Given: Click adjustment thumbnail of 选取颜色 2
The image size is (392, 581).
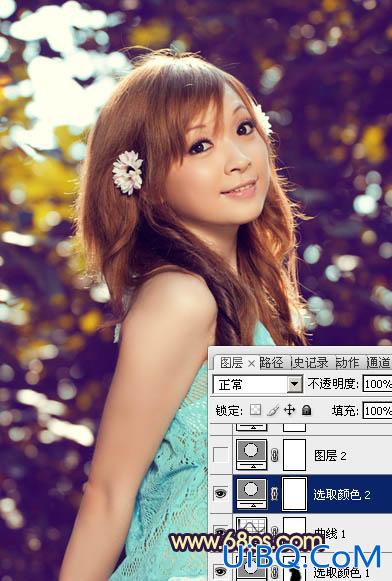Looking at the screenshot, I should pyautogui.click(x=252, y=493).
